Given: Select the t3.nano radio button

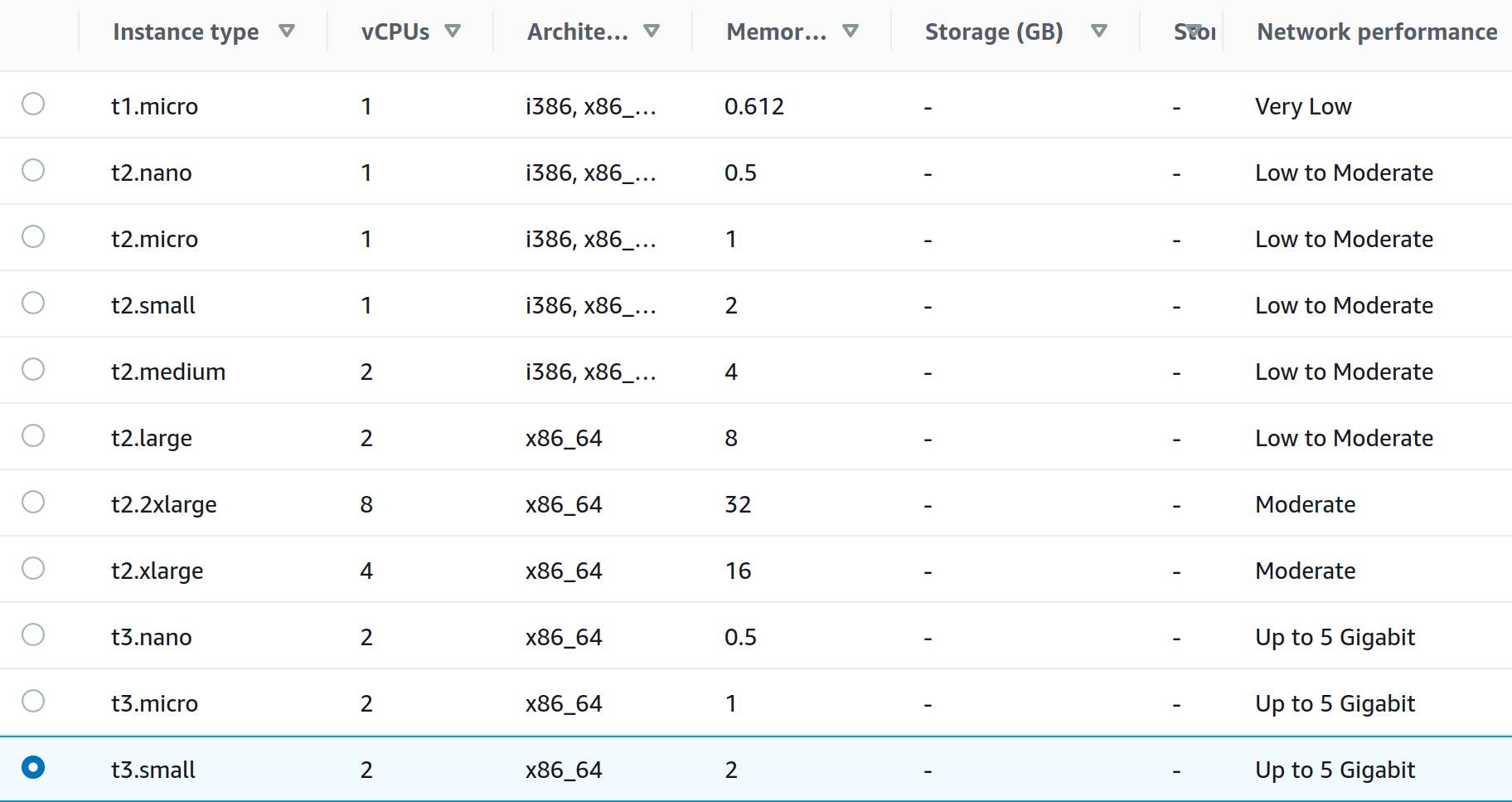Looking at the screenshot, I should [33, 635].
